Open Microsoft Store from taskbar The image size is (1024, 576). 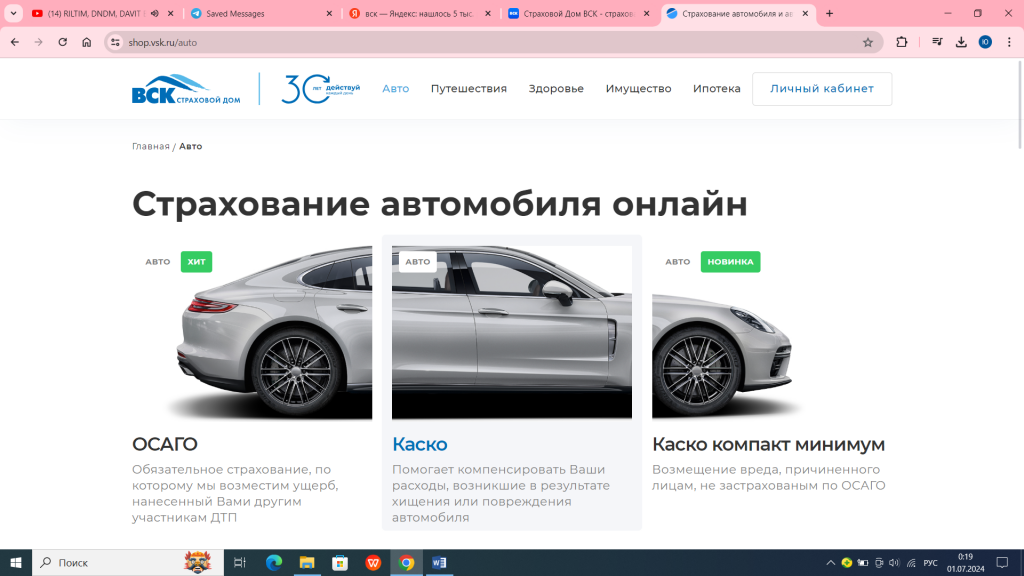340,562
